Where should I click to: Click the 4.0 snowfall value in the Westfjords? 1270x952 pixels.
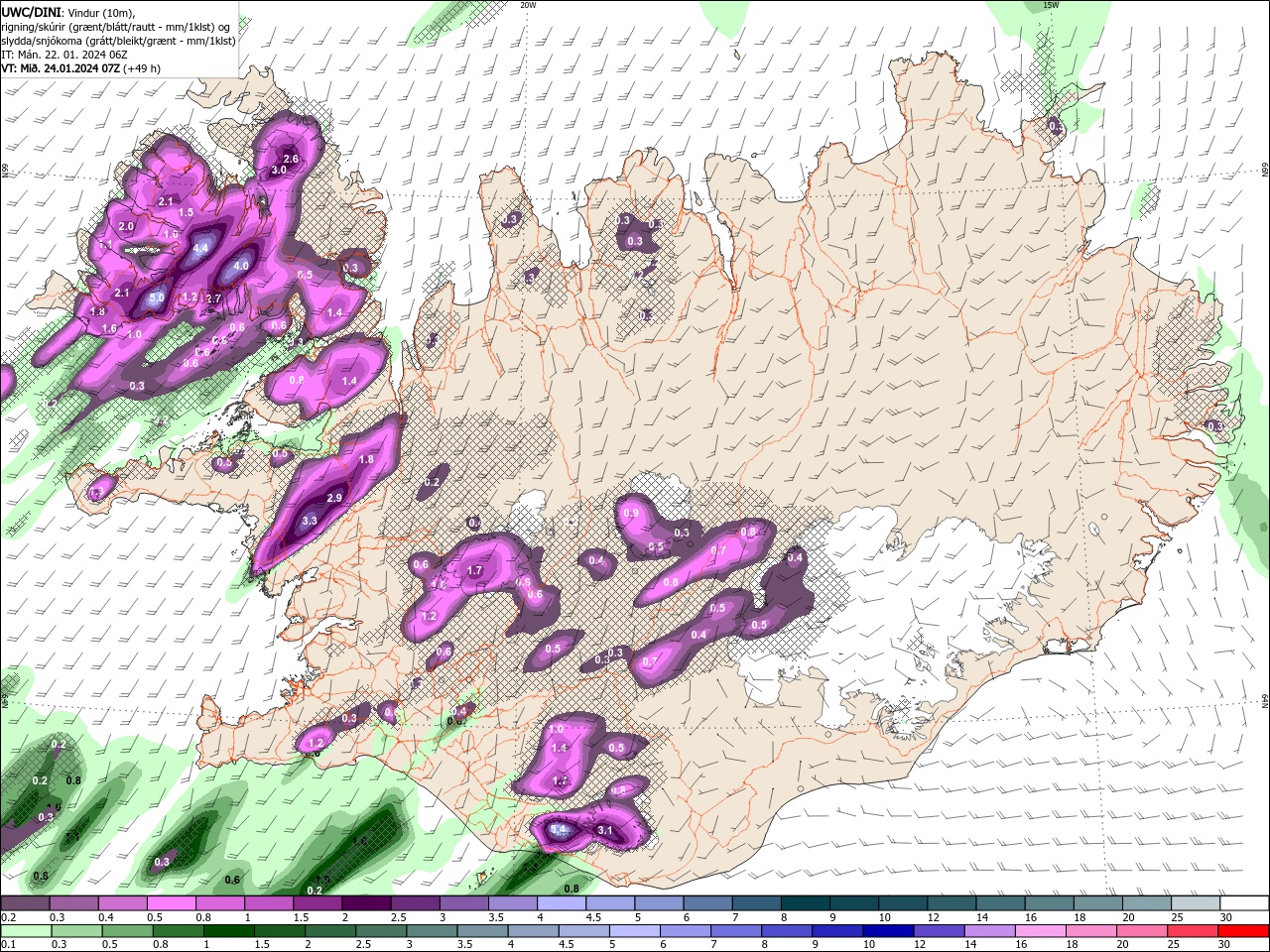[x=241, y=266]
